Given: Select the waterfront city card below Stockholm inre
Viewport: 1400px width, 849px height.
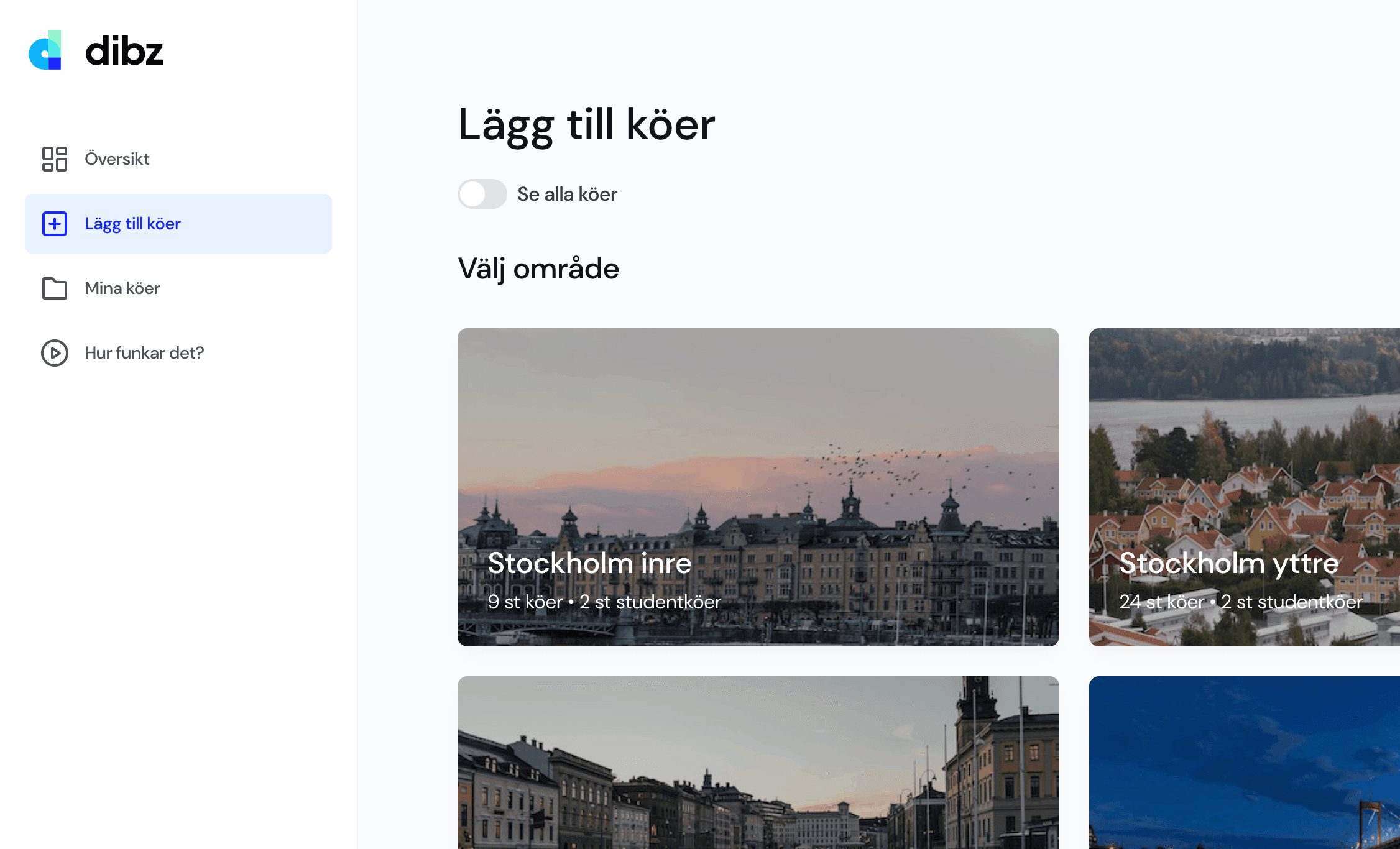Looking at the screenshot, I should point(758,763).
